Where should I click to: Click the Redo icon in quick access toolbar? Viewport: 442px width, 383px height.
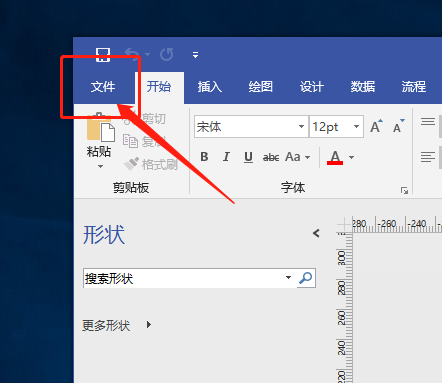pos(166,54)
